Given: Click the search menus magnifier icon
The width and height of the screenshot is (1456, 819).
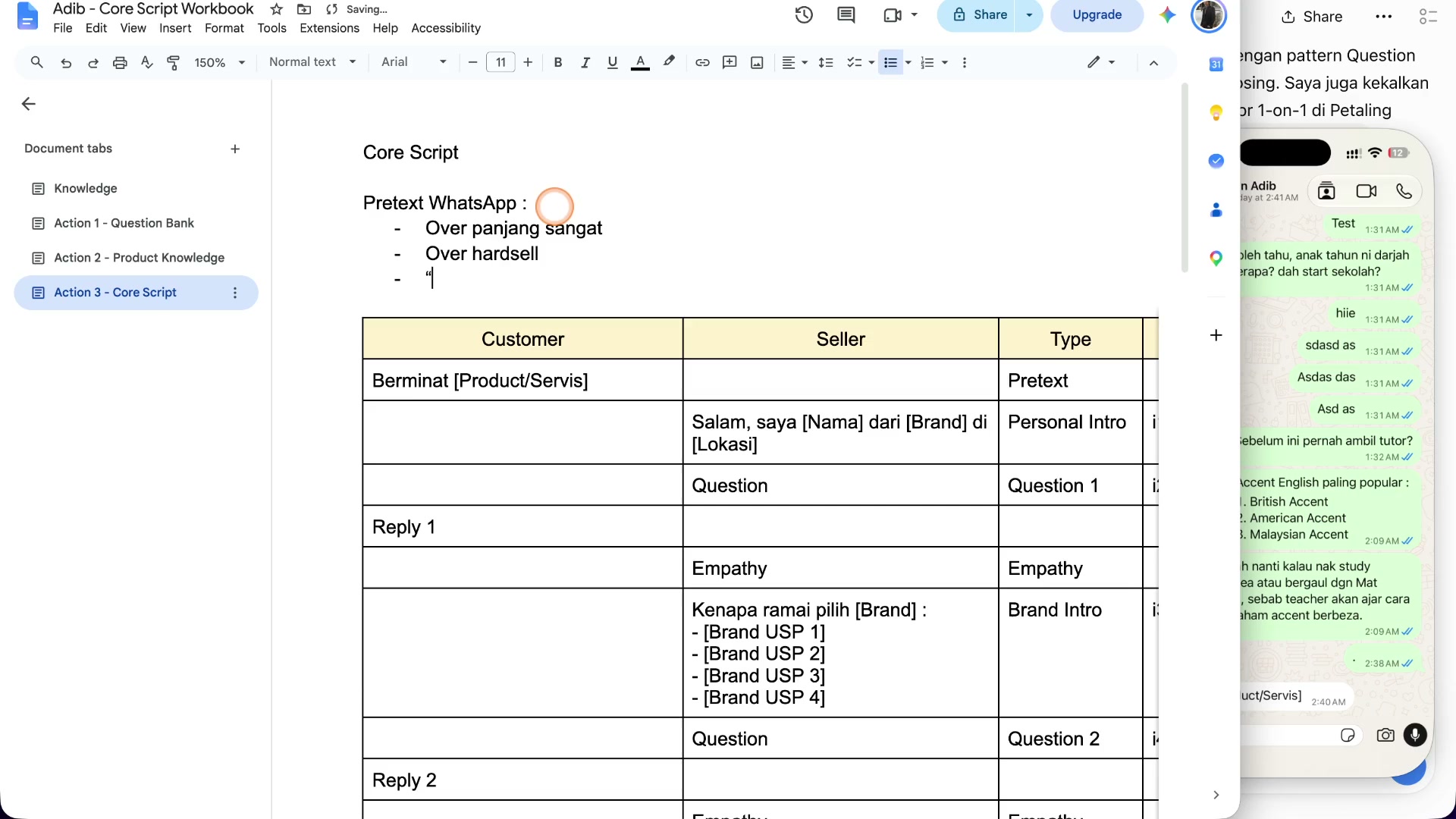Looking at the screenshot, I should [36, 62].
